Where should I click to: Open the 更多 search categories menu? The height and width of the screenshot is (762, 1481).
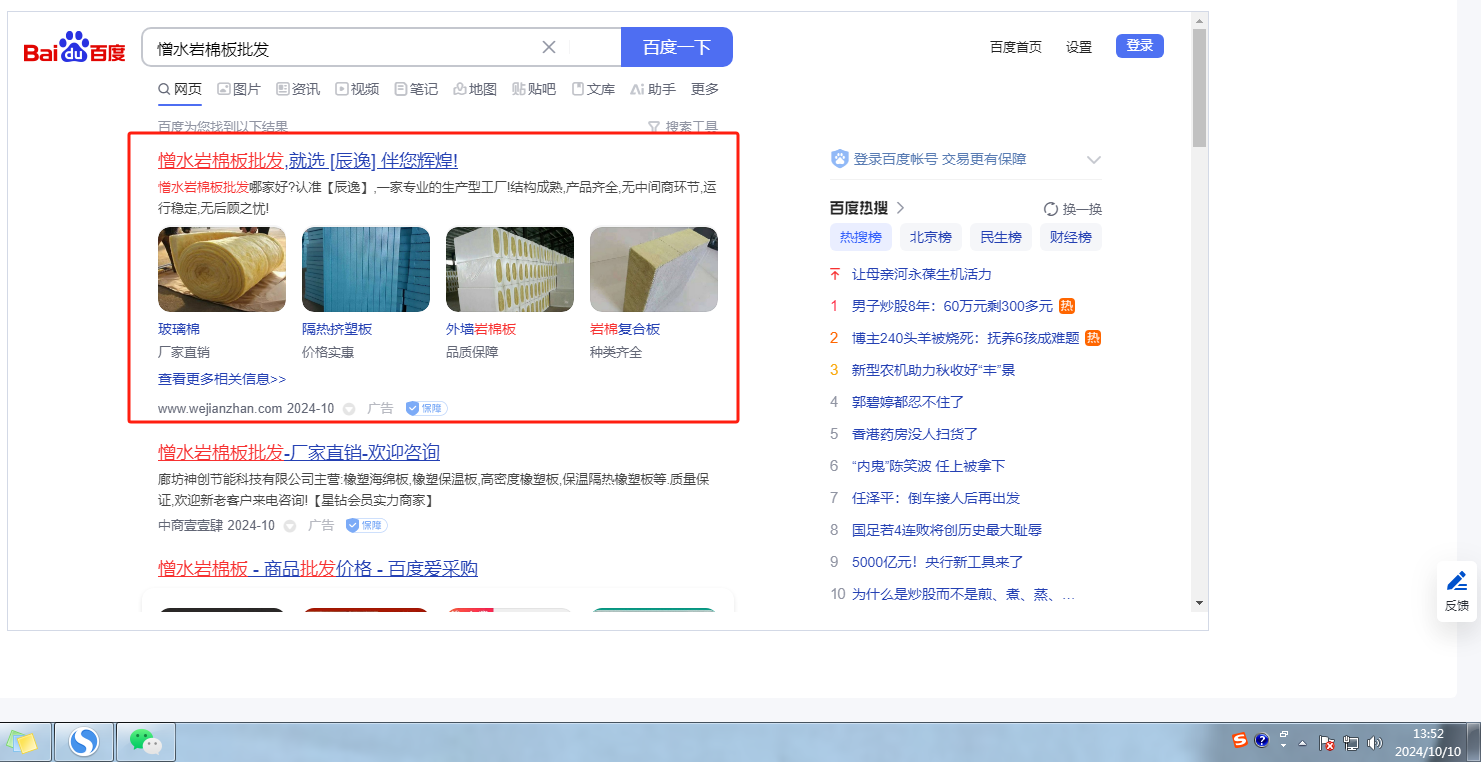pos(705,89)
